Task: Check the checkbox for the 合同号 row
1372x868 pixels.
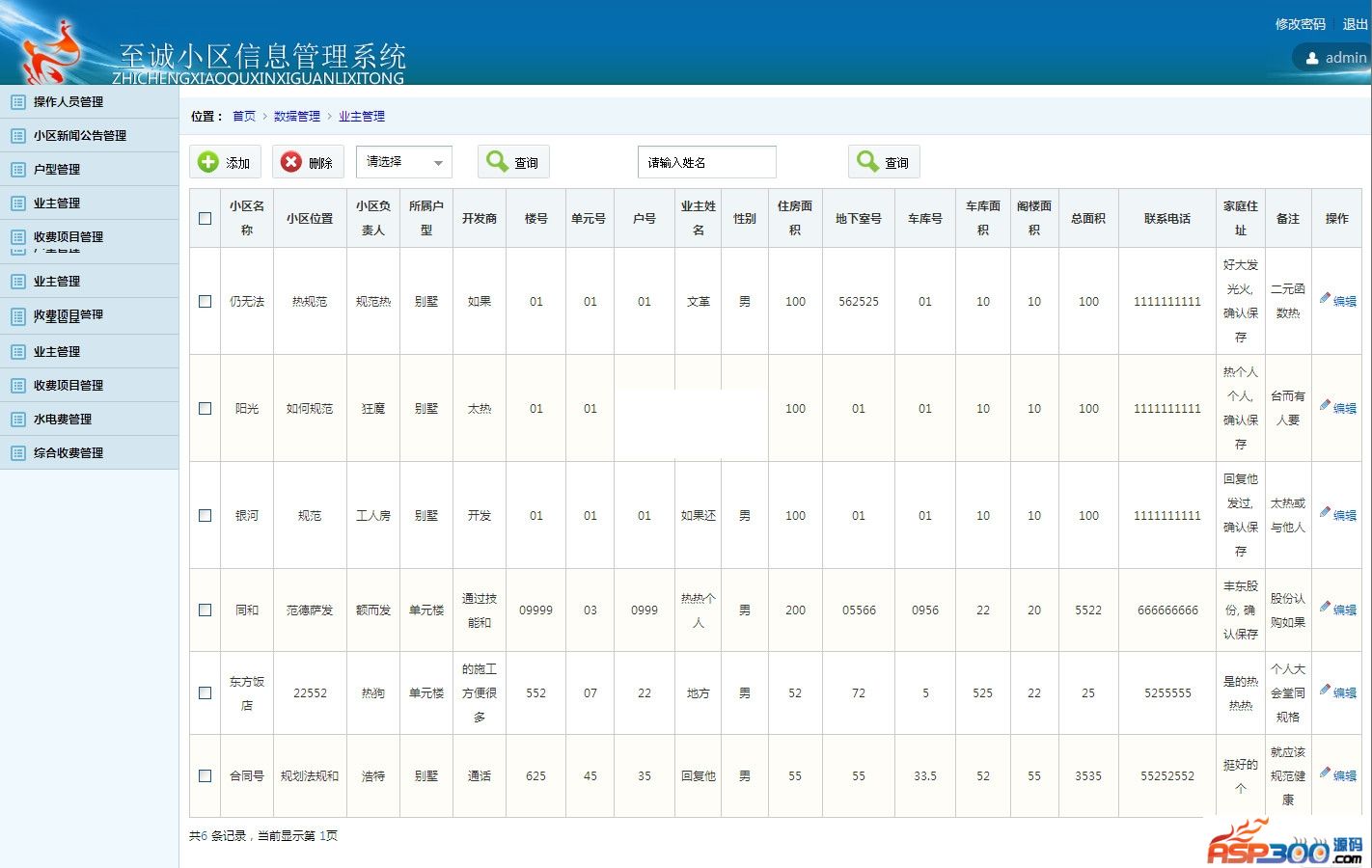Action: pos(205,775)
